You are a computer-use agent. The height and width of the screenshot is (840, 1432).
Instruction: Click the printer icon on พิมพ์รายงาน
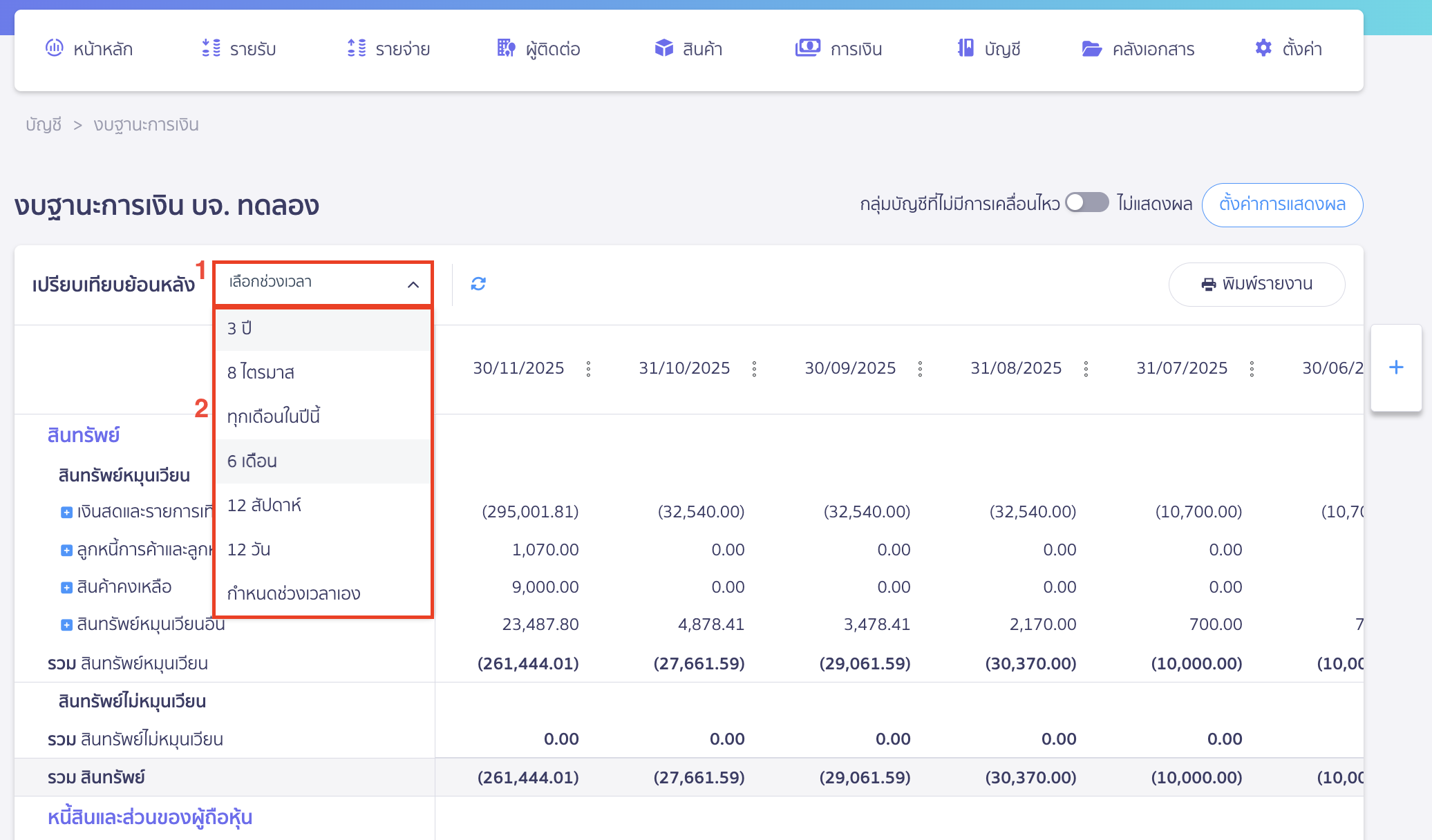click(x=1207, y=284)
